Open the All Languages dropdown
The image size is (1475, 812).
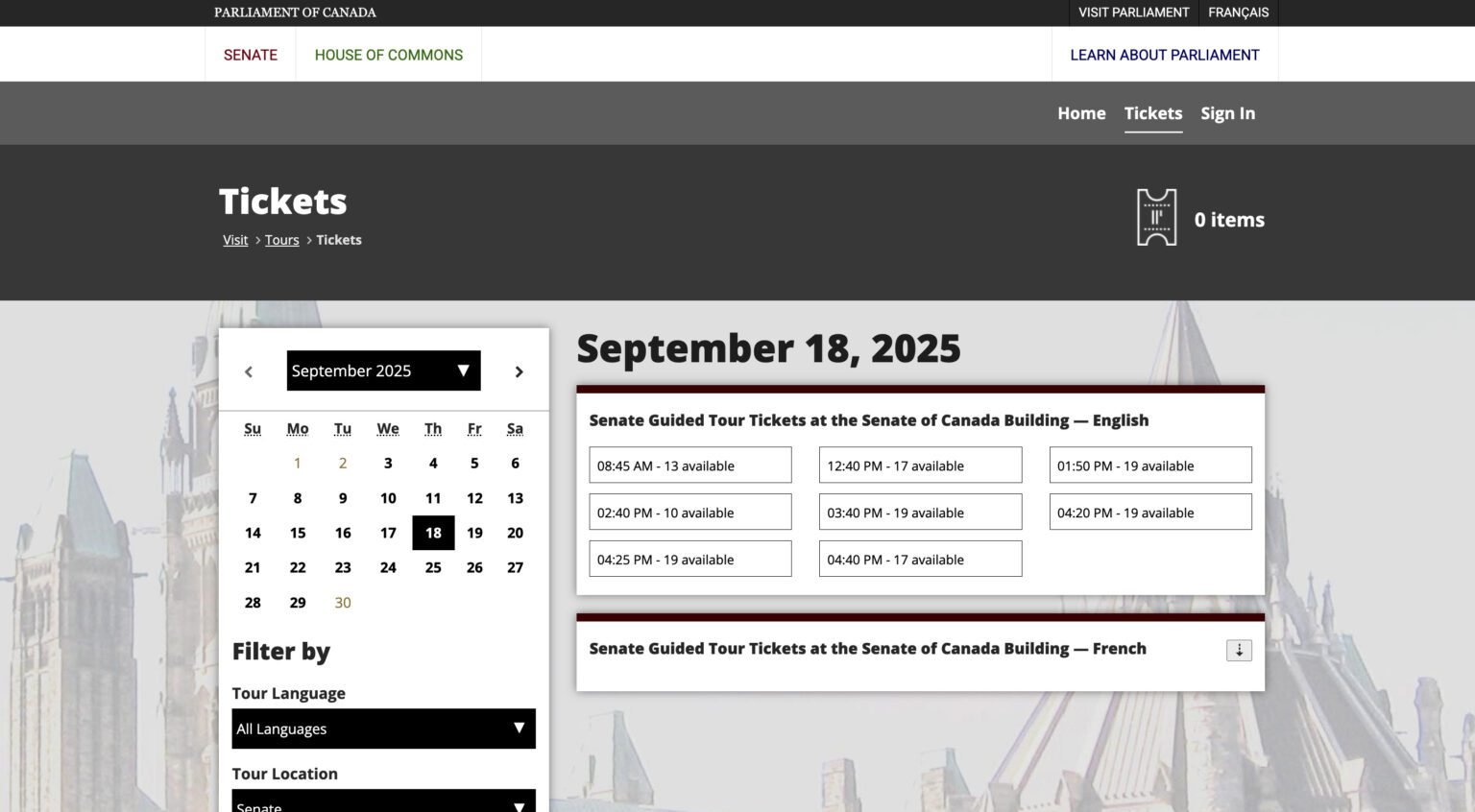(383, 728)
